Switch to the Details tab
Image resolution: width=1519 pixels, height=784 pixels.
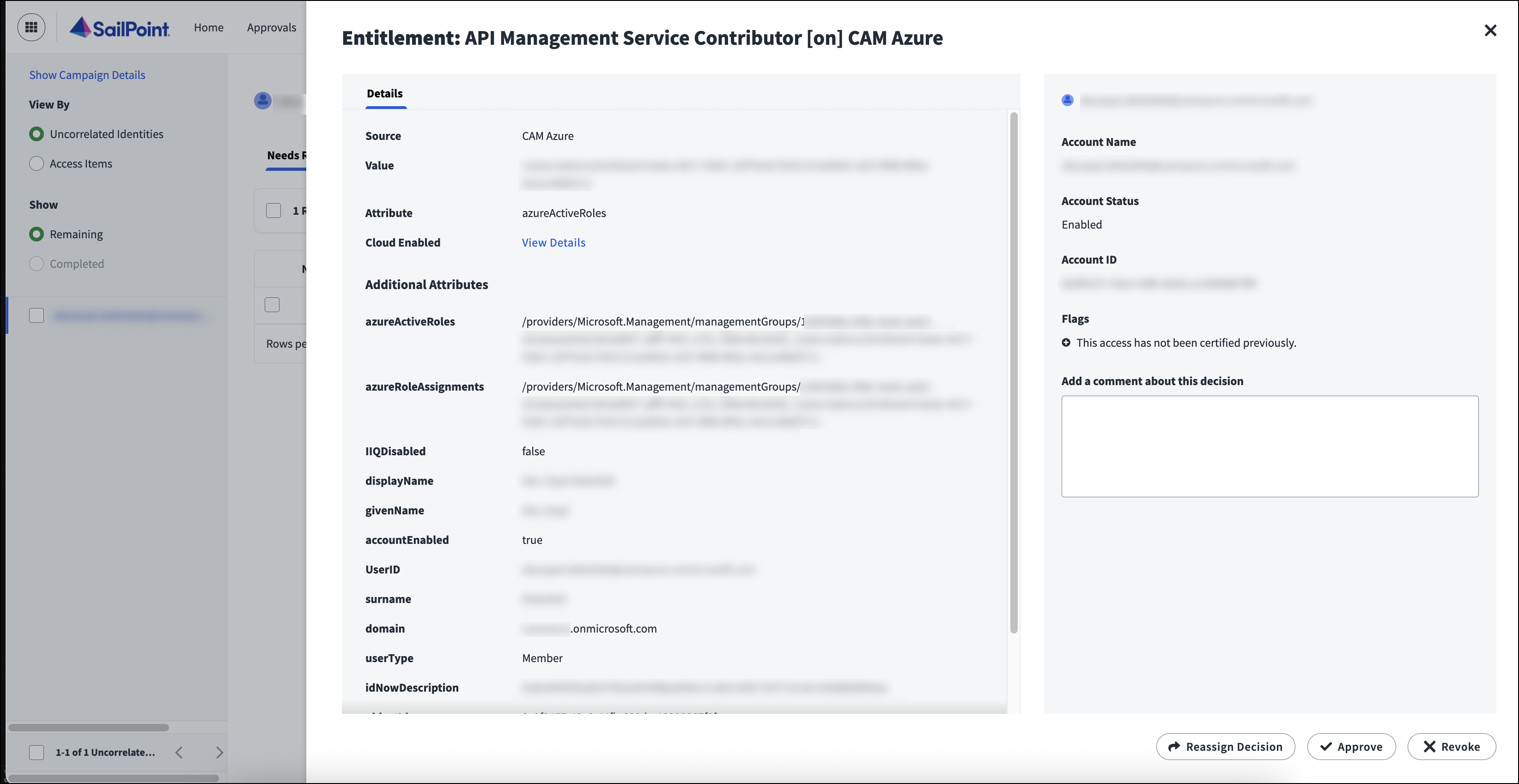pos(384,94)
